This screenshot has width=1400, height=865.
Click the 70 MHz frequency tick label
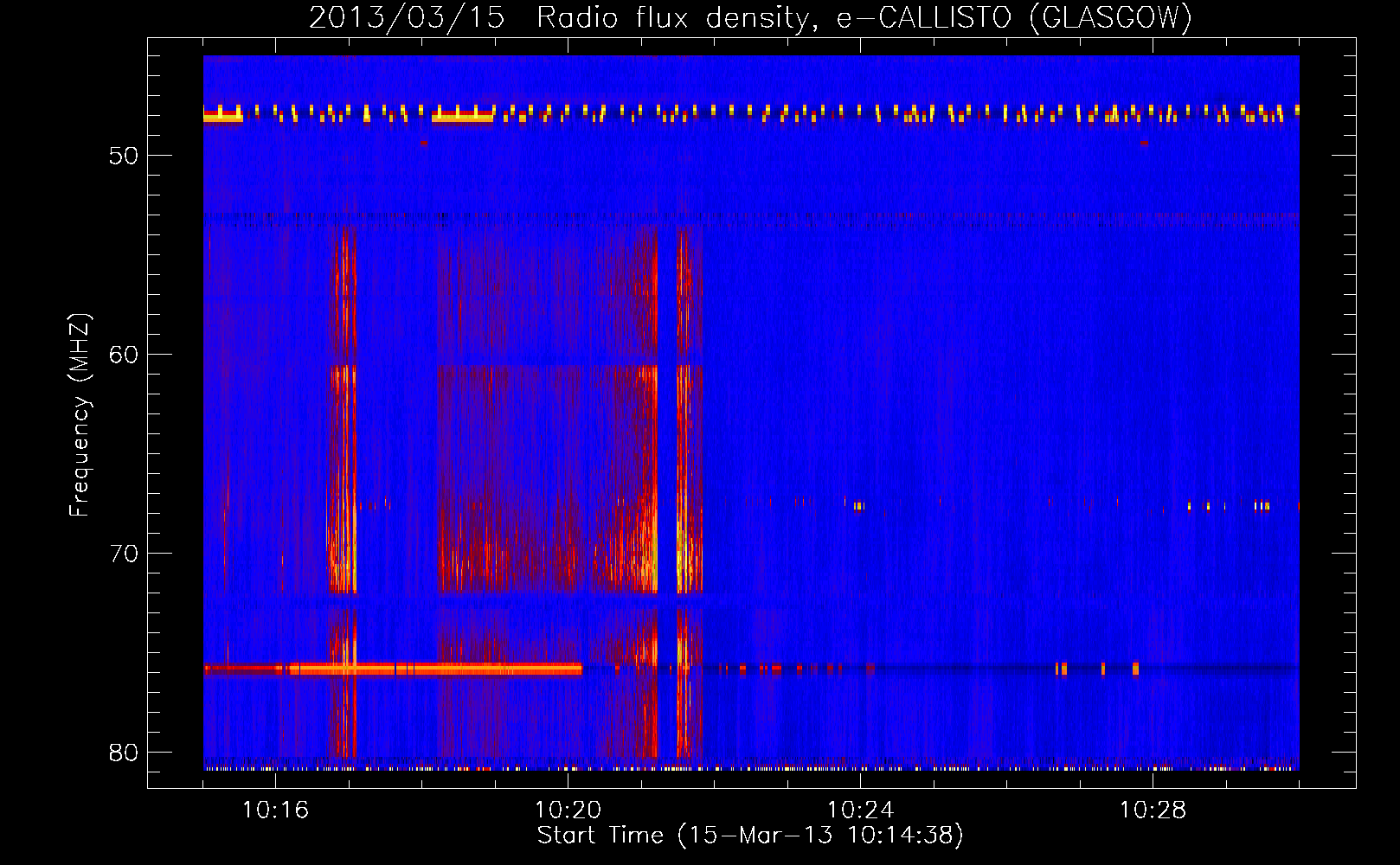[124, 554]
